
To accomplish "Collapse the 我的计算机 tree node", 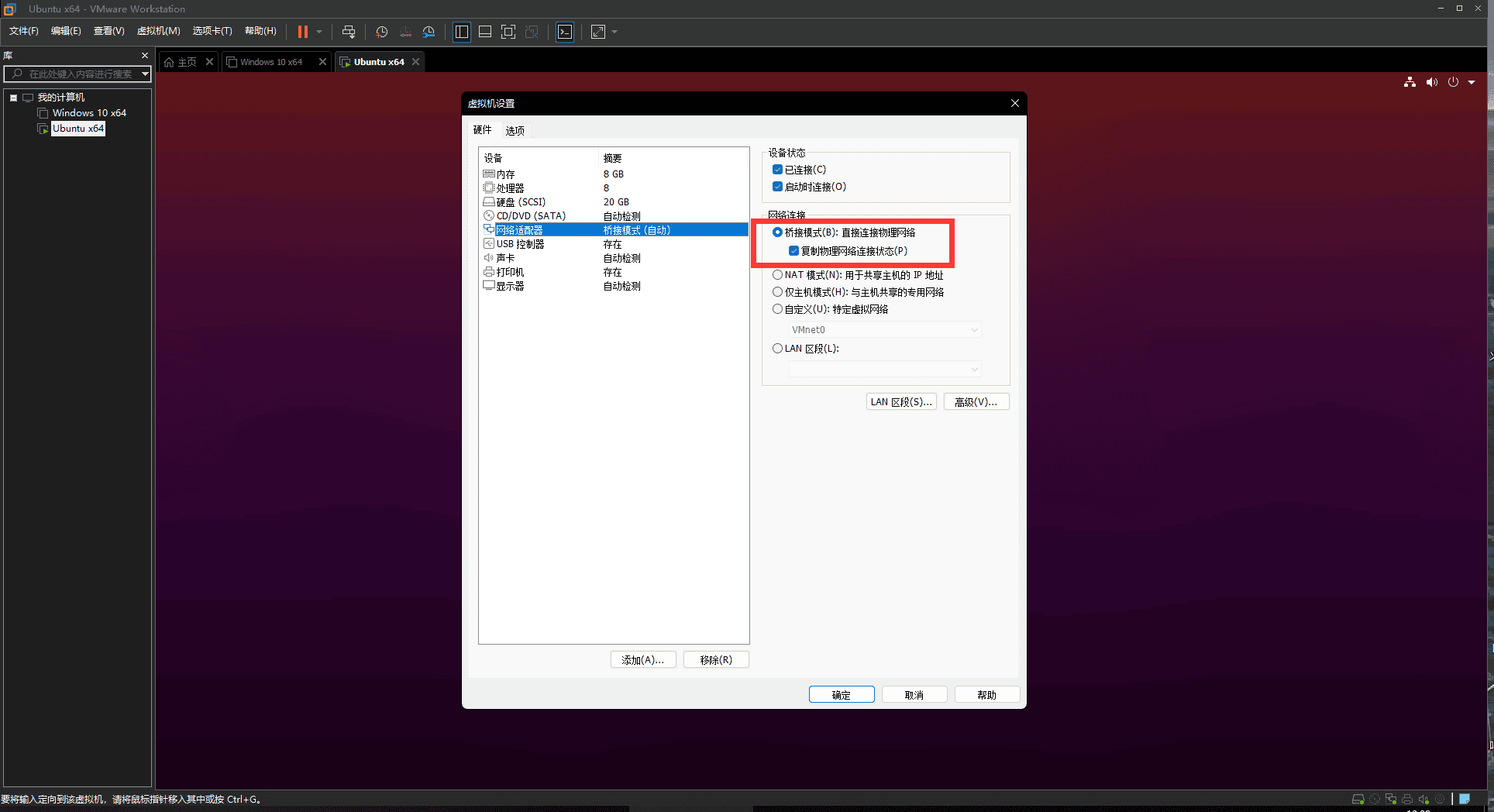I will [x=13, y=98].
